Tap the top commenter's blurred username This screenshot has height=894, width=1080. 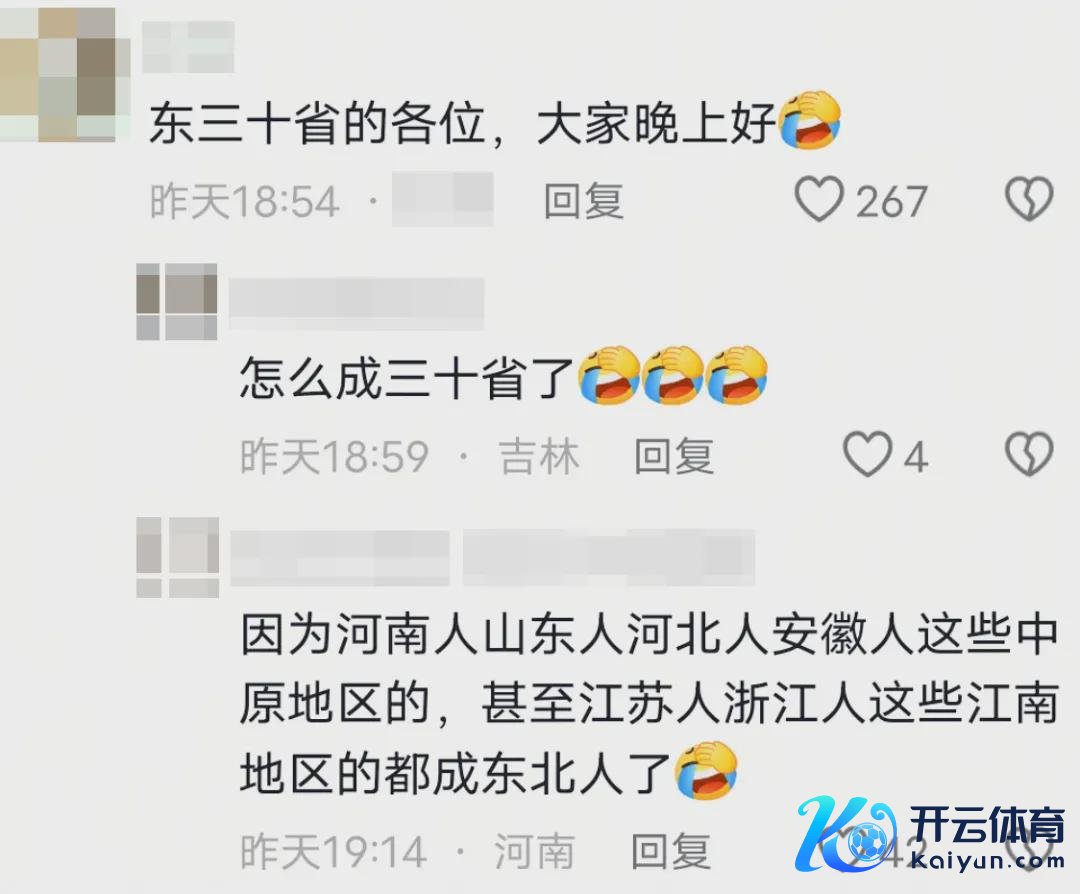pos(188,47)
